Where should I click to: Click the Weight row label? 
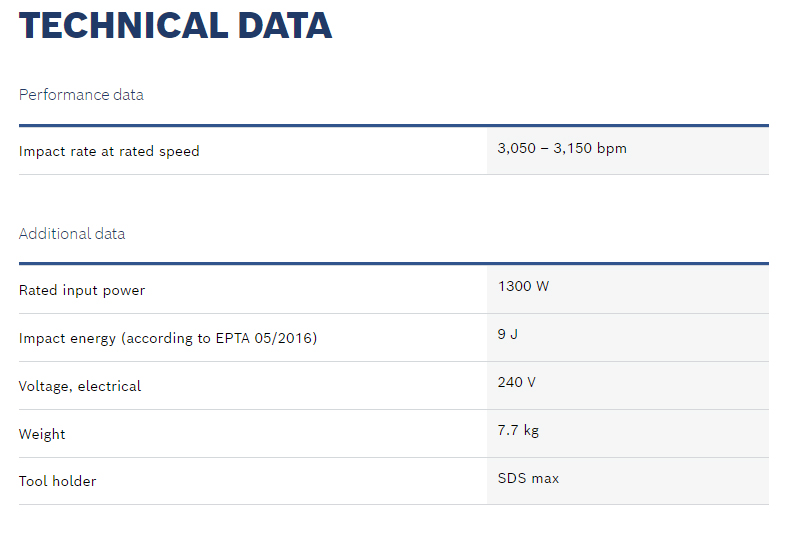42,434
